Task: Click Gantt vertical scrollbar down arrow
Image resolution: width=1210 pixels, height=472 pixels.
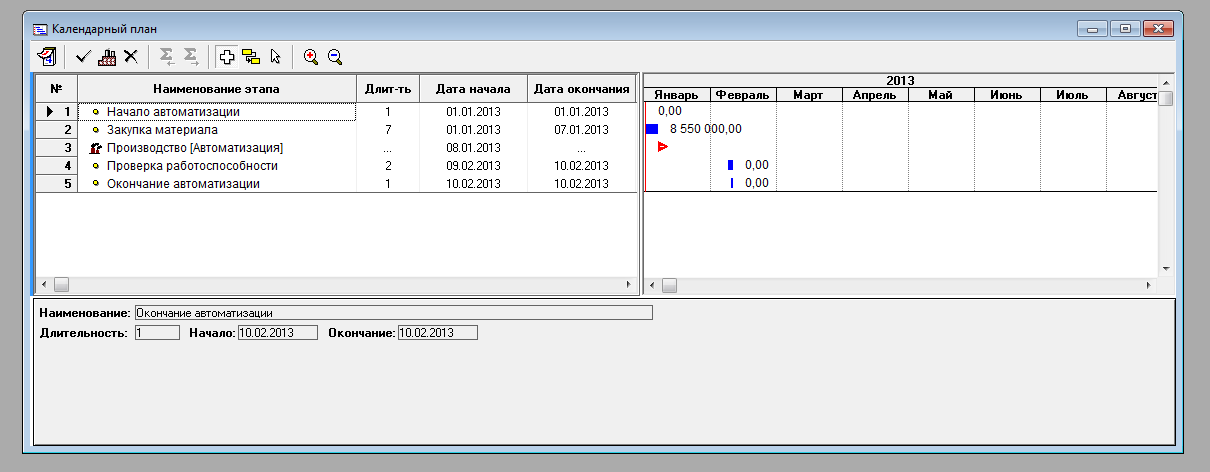Action: pyautogui.click(x=1165, y=268)
